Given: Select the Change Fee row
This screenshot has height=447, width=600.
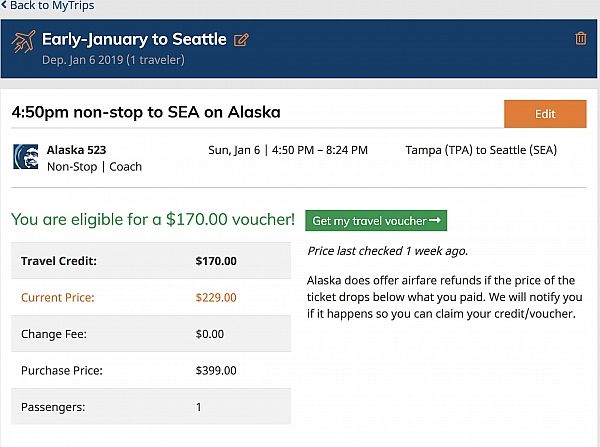Looking at the screenshot, I should (x=150, y=334).
